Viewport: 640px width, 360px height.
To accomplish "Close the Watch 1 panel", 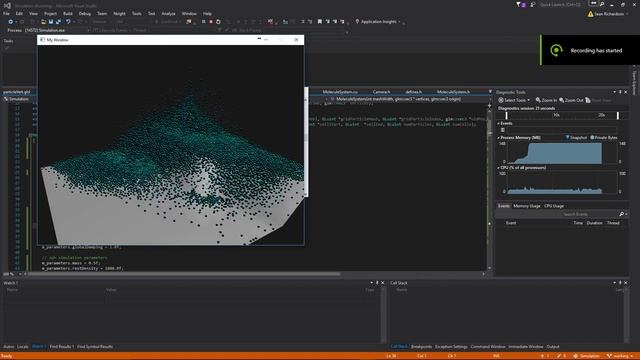I will click(x=382, y=282).
